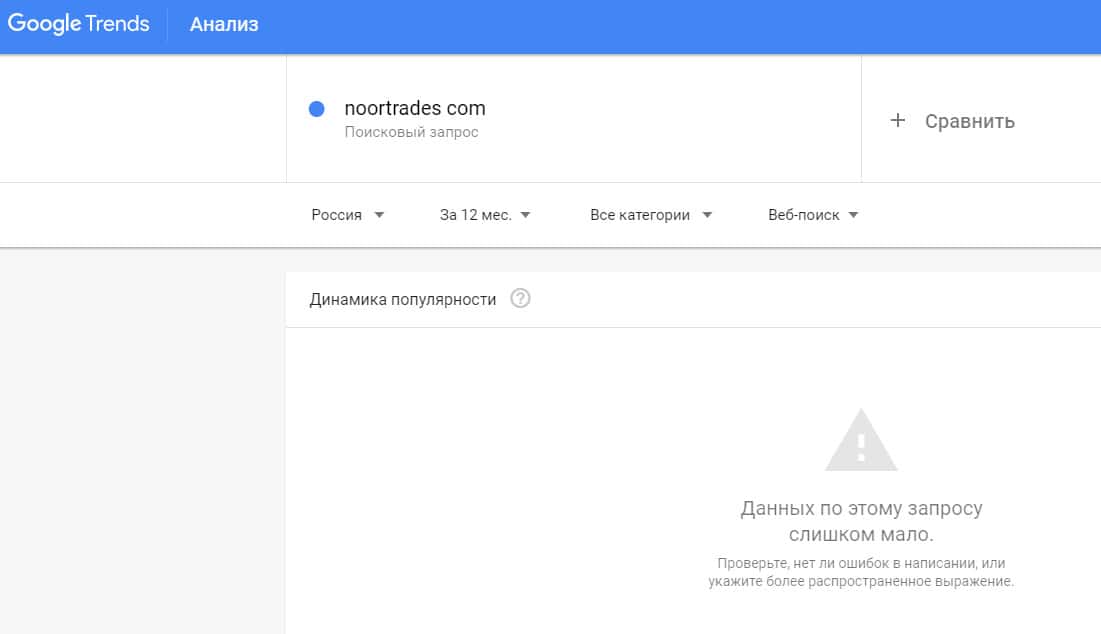Expand the Веб-поиск search type dropdown

[812, 215]
